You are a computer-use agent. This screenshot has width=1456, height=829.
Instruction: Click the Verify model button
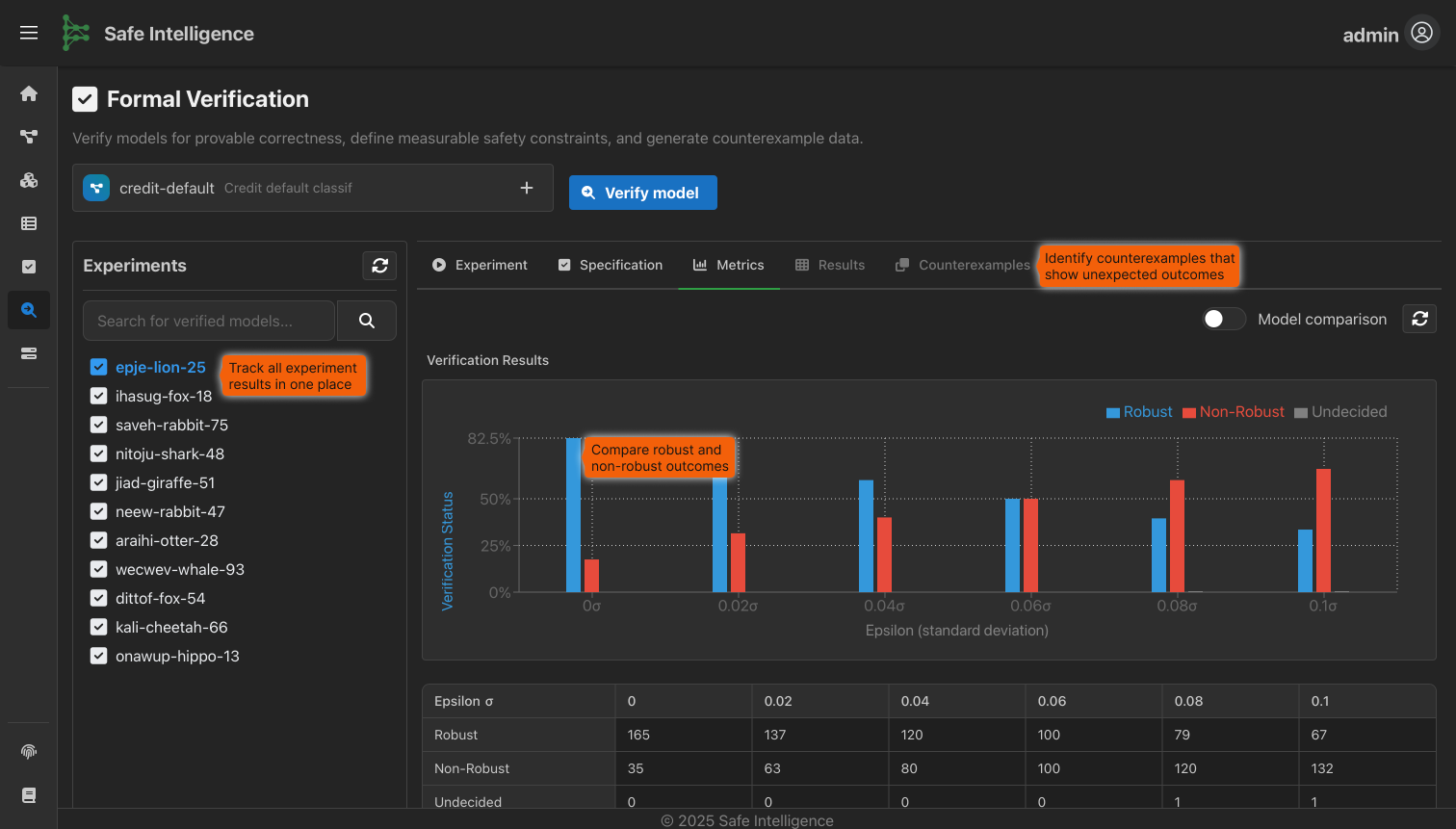[642, 193]
